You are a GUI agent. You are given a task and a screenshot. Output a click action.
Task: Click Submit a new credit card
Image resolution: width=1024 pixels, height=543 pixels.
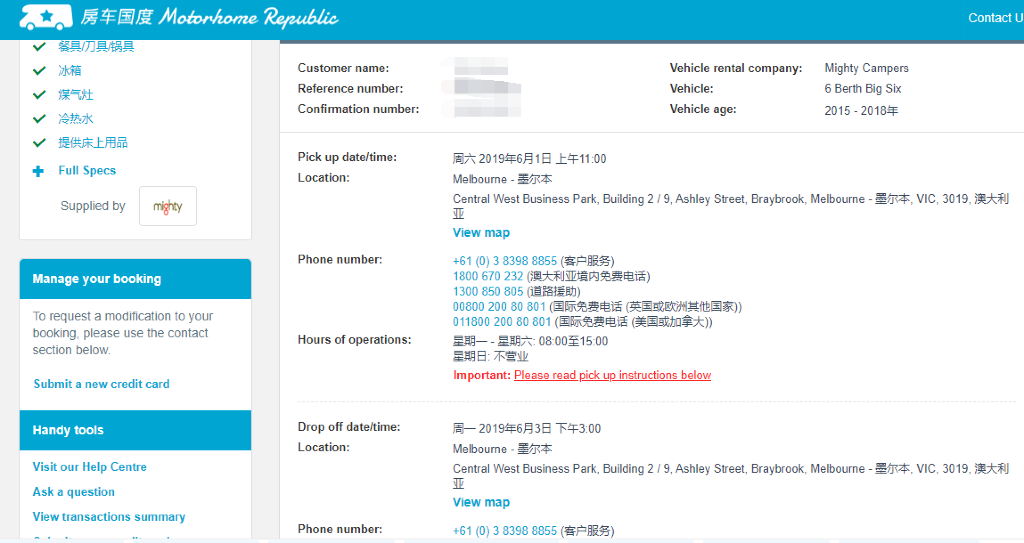[101, 384]
